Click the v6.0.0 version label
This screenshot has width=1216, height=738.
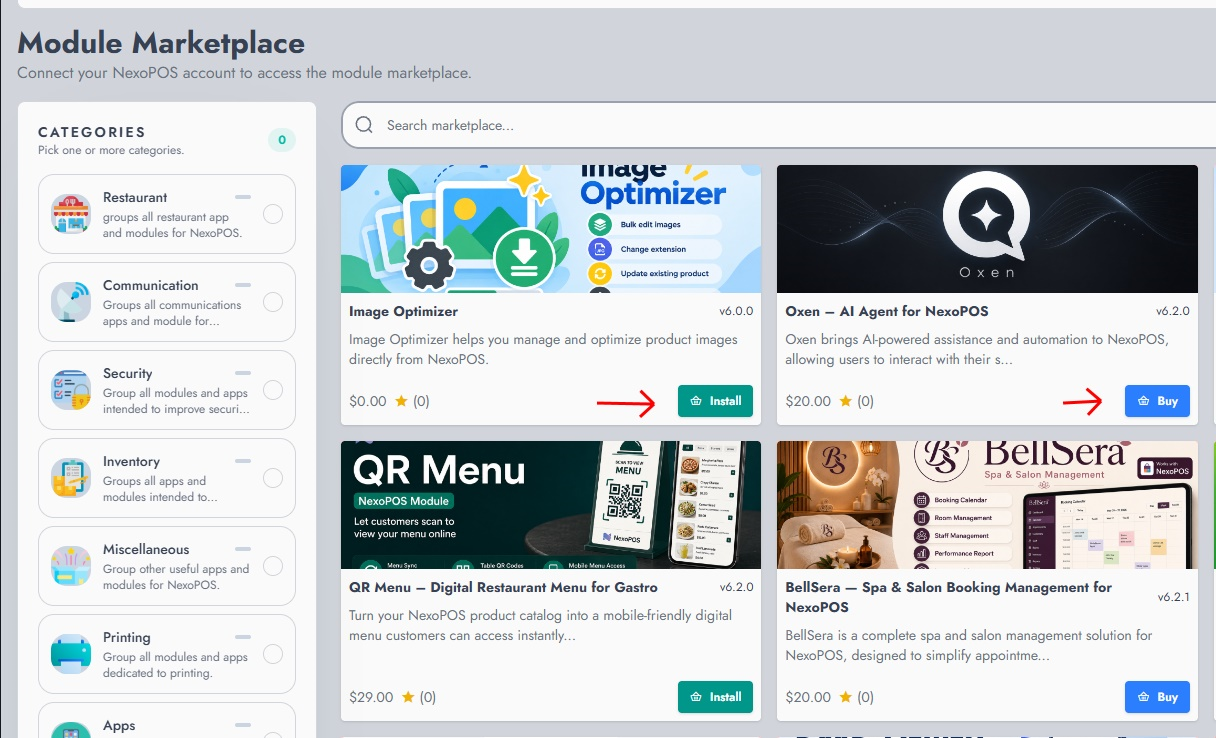[x=736, y=311]
